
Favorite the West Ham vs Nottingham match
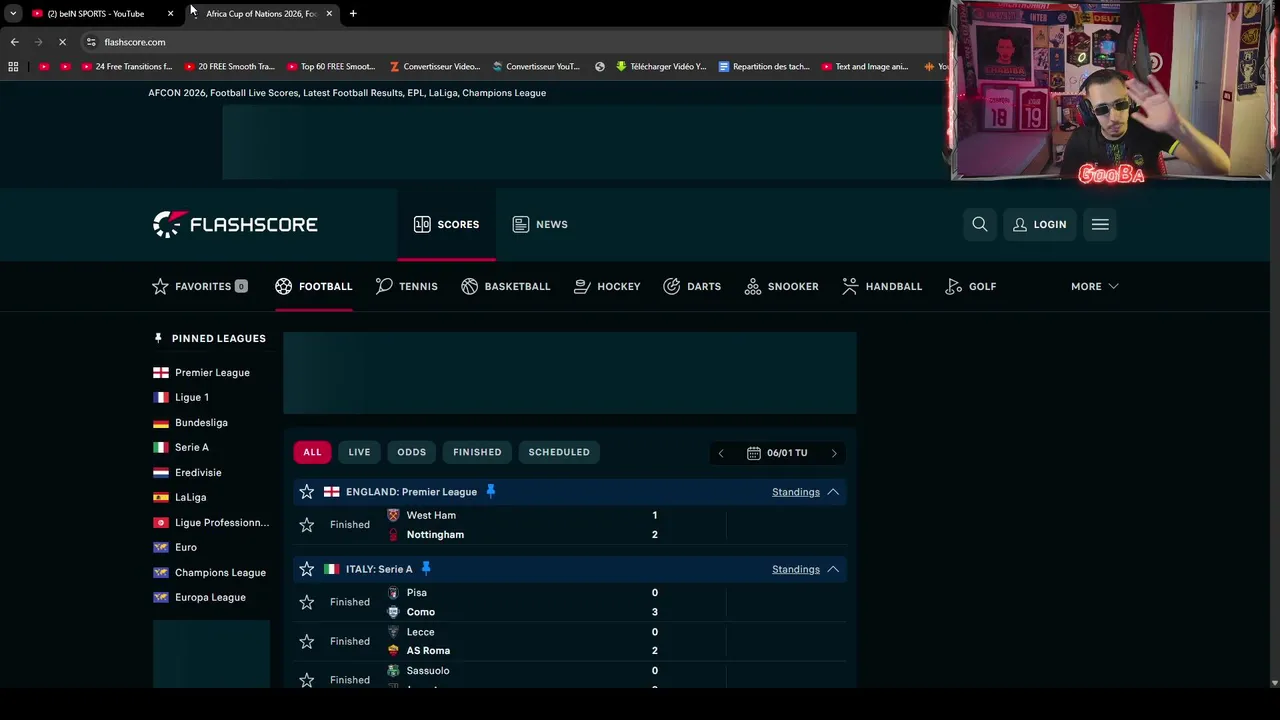(307, 525)
